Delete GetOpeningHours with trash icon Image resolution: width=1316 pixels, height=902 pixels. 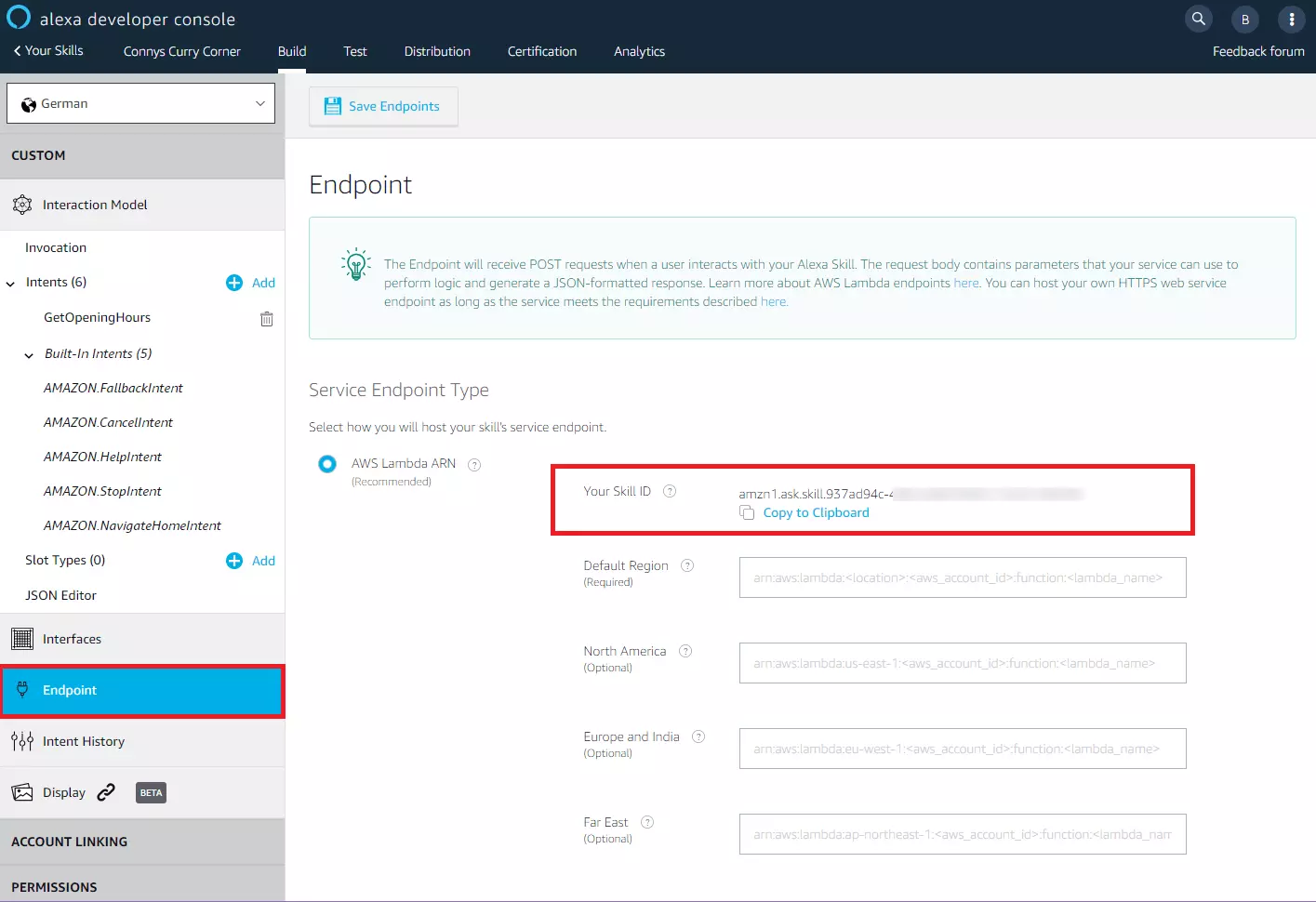[x=267, y=319]
